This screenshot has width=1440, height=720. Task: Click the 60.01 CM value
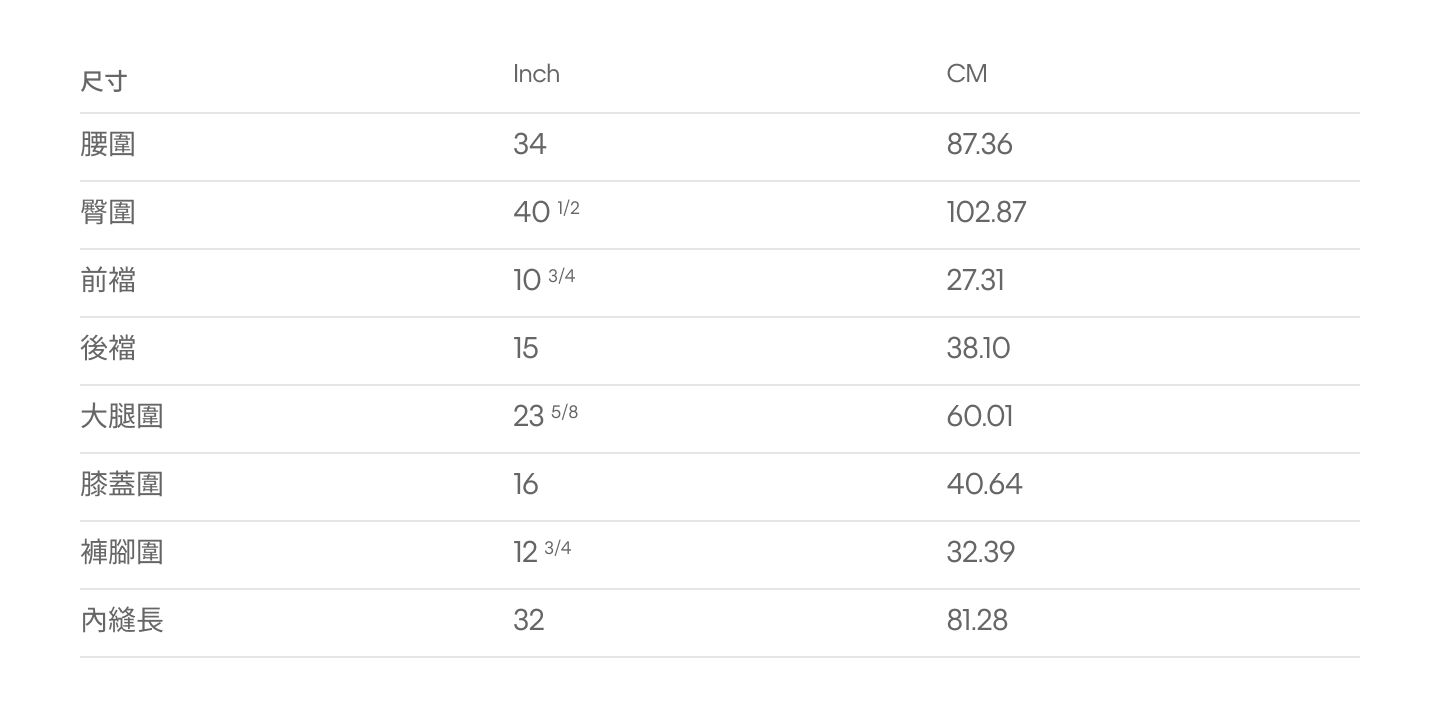click(x=980, y=417)
